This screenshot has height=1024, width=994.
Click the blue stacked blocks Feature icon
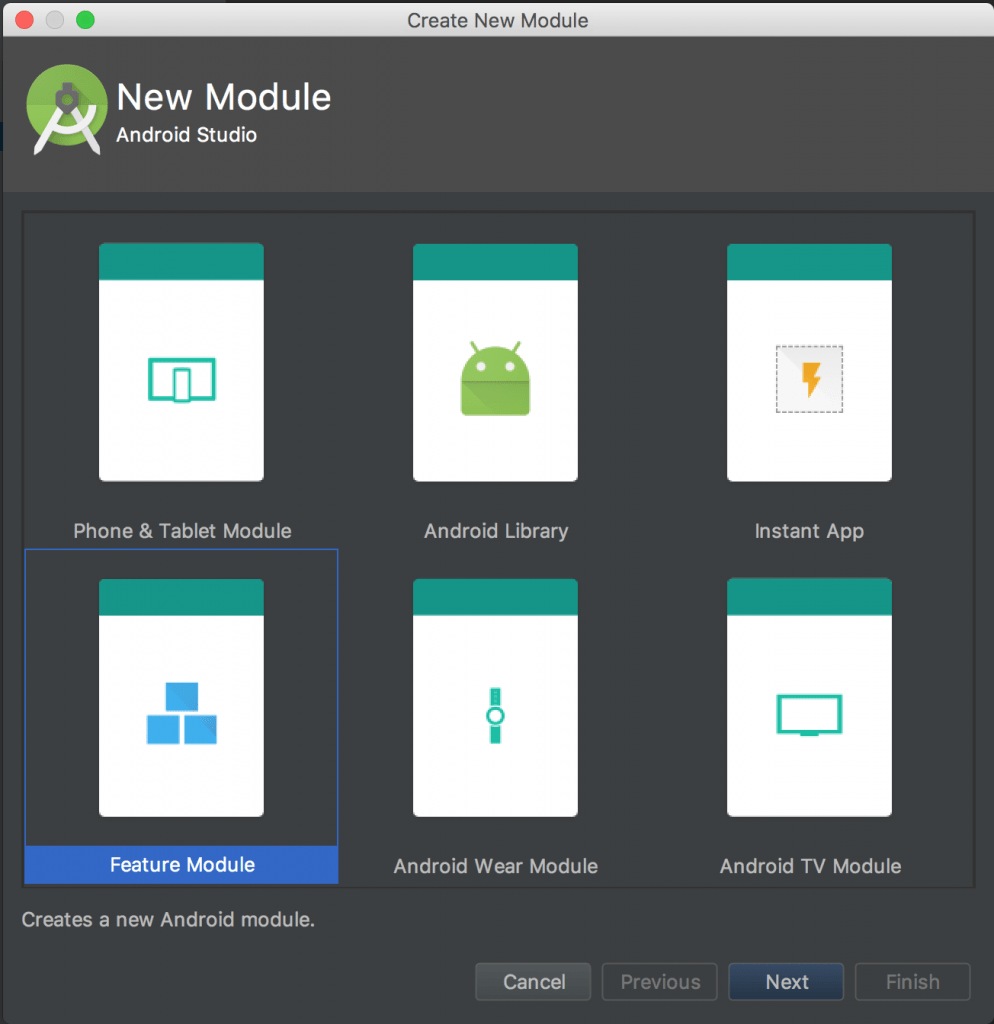tap(181, 713)
